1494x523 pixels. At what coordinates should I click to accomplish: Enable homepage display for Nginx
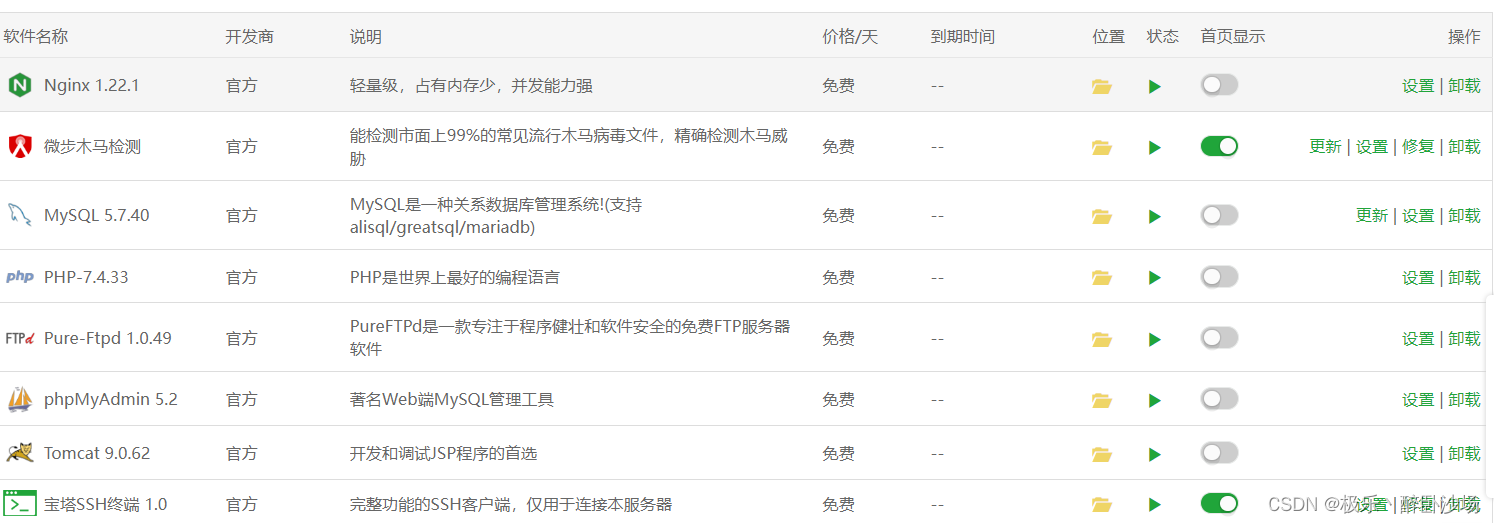[1219, 85]
